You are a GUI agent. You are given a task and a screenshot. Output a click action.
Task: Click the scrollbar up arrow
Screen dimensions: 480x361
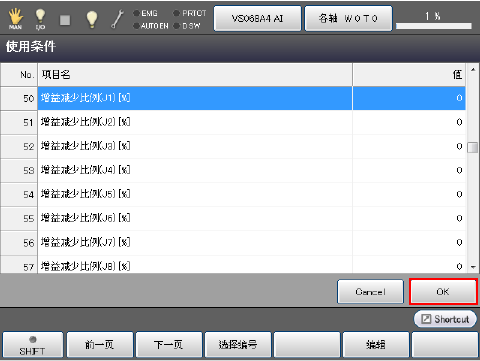pos(473,70)
